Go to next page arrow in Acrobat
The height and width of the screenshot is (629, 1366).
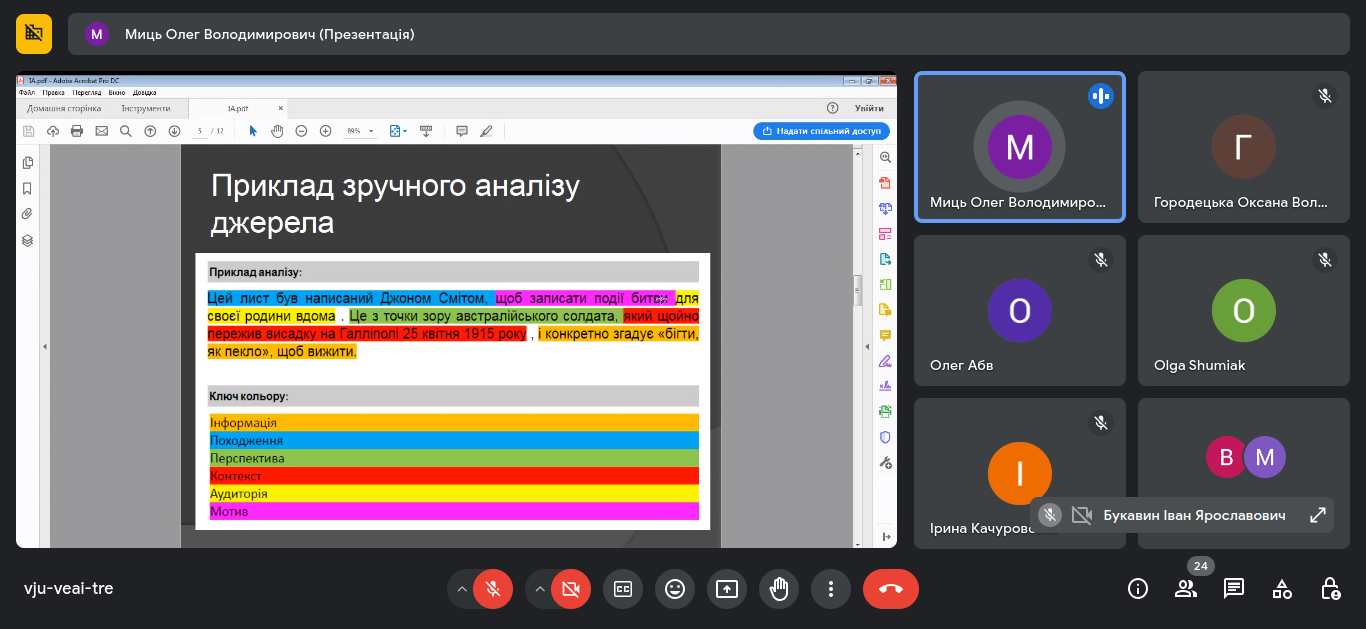[x=174, y=131]
